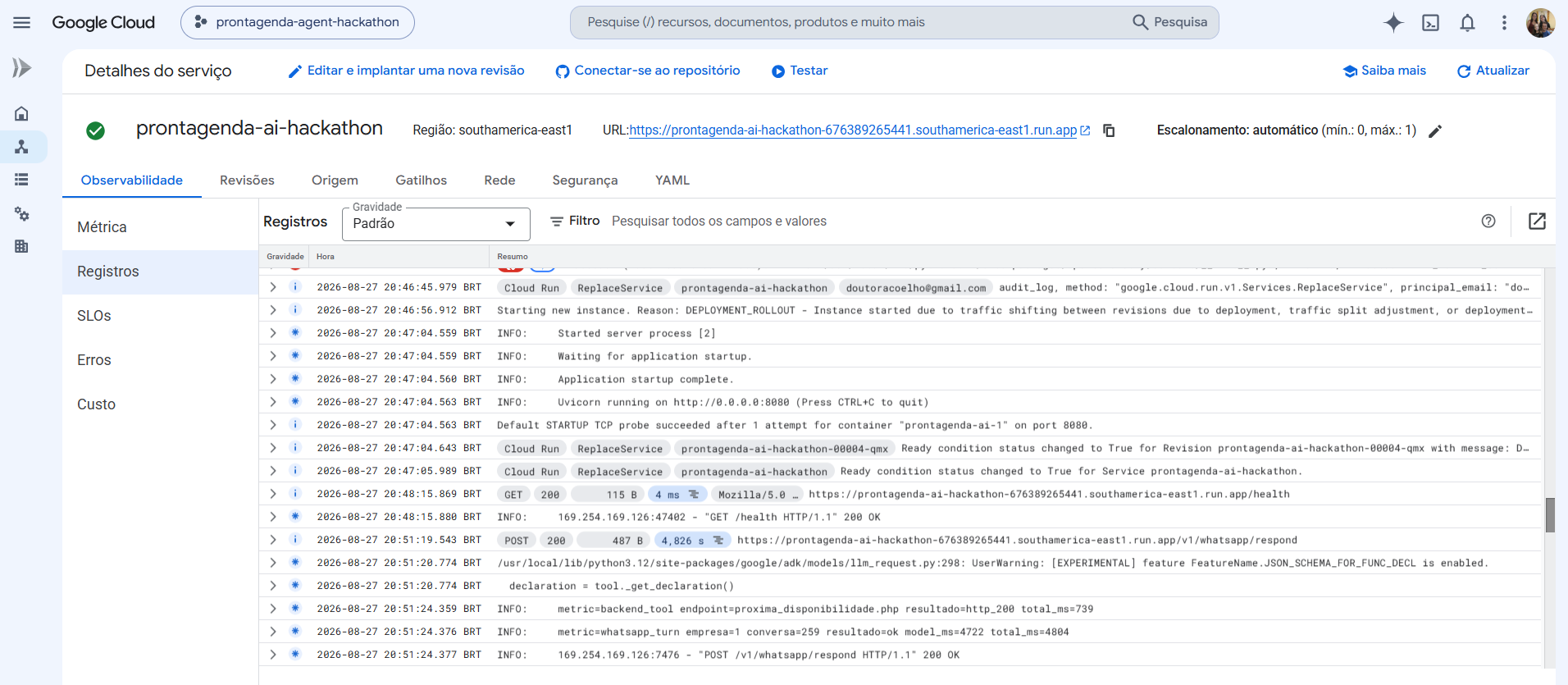Open the Gravidade Padrão dropdown
Image resolution: width=1568 pixels, height=685 pixels.
click(435, 224)
